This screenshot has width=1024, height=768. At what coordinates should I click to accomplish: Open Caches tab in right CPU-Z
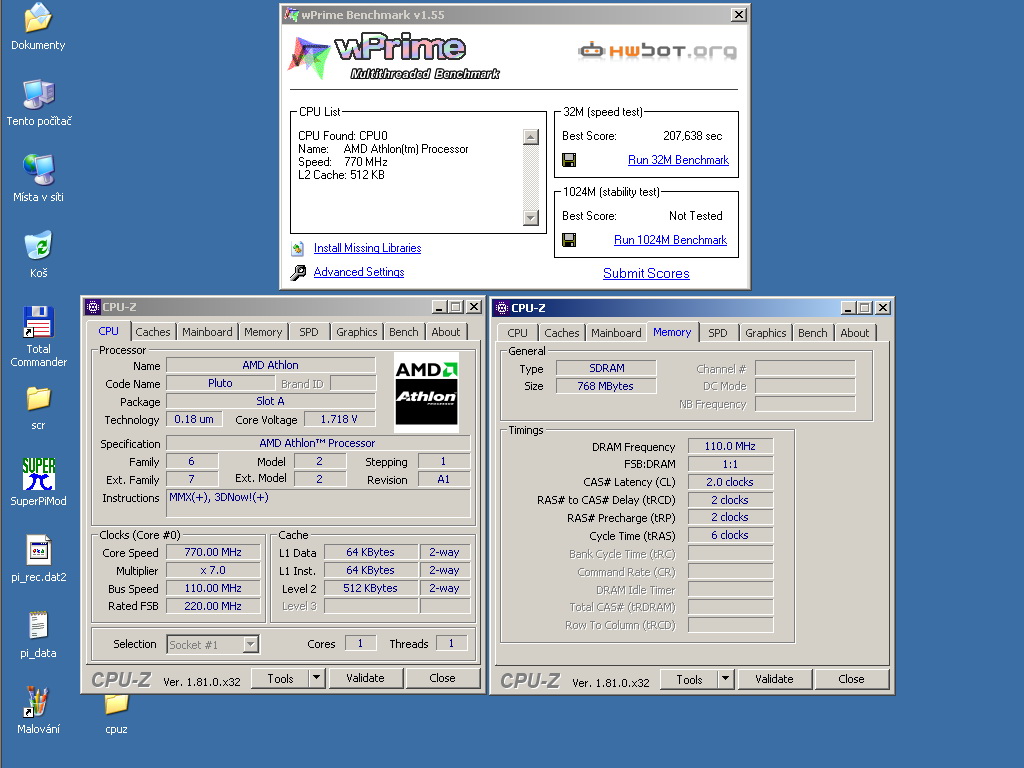click(x=562, y=333)
